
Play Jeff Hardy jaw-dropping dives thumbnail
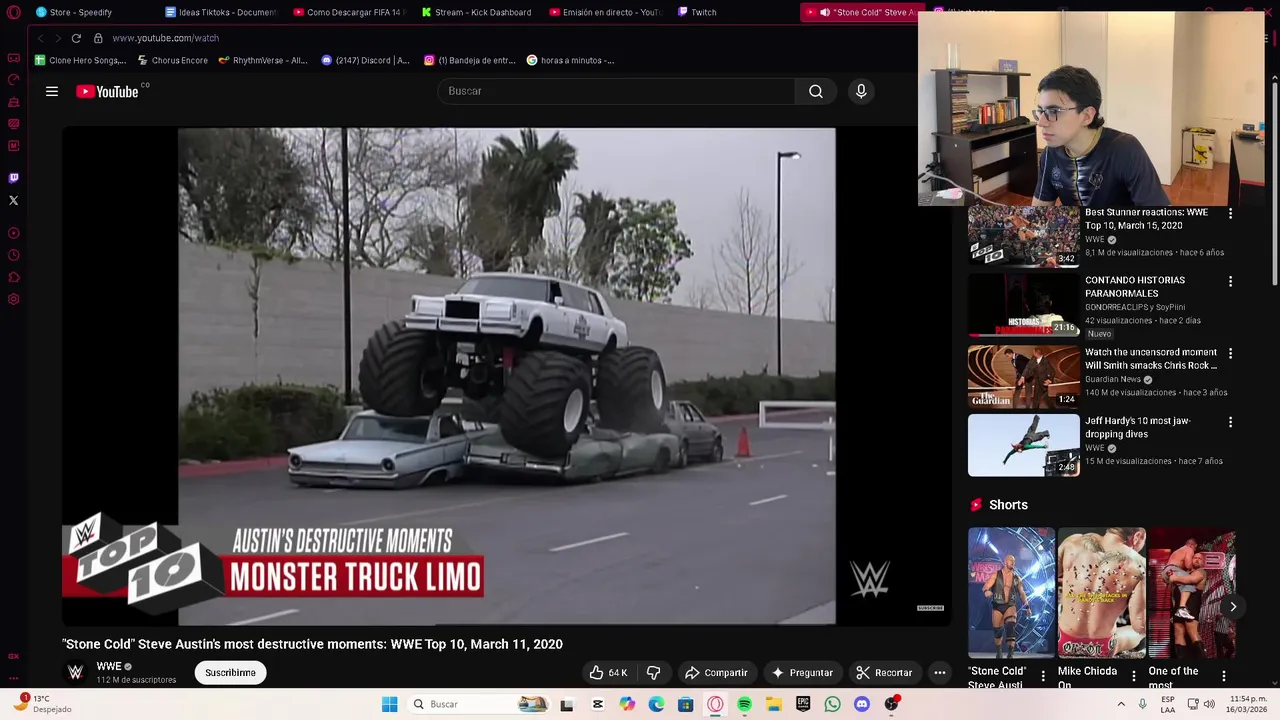(x=1023, y=445)
